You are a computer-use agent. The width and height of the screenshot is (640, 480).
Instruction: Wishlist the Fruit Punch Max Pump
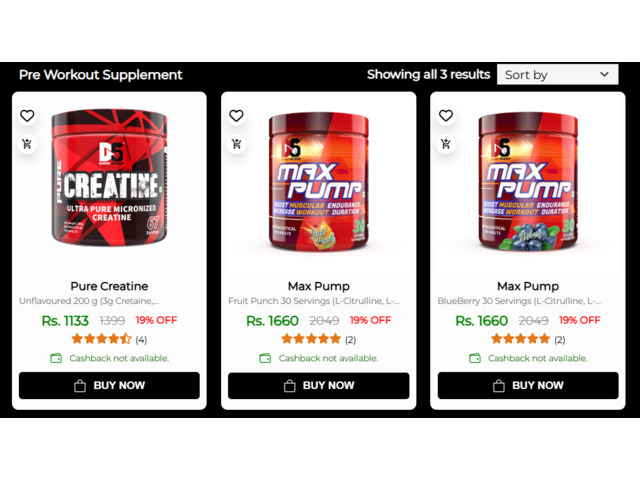click(x=236, y=116)
